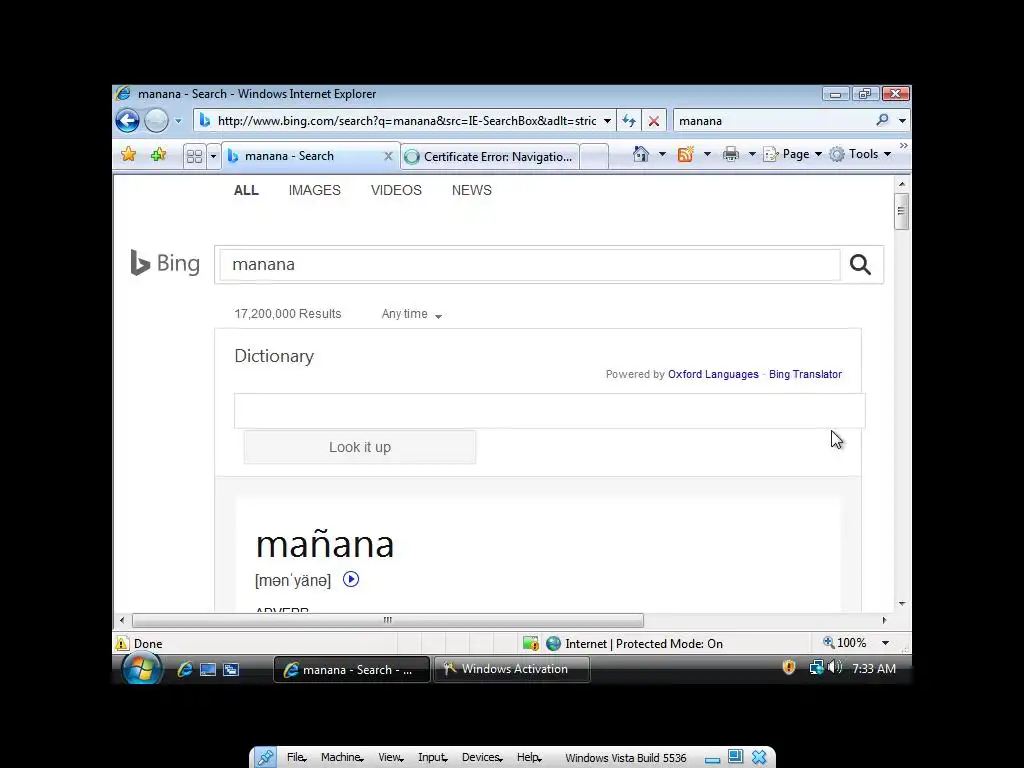Expand the tab list dropdown arrow

(213, 156)
